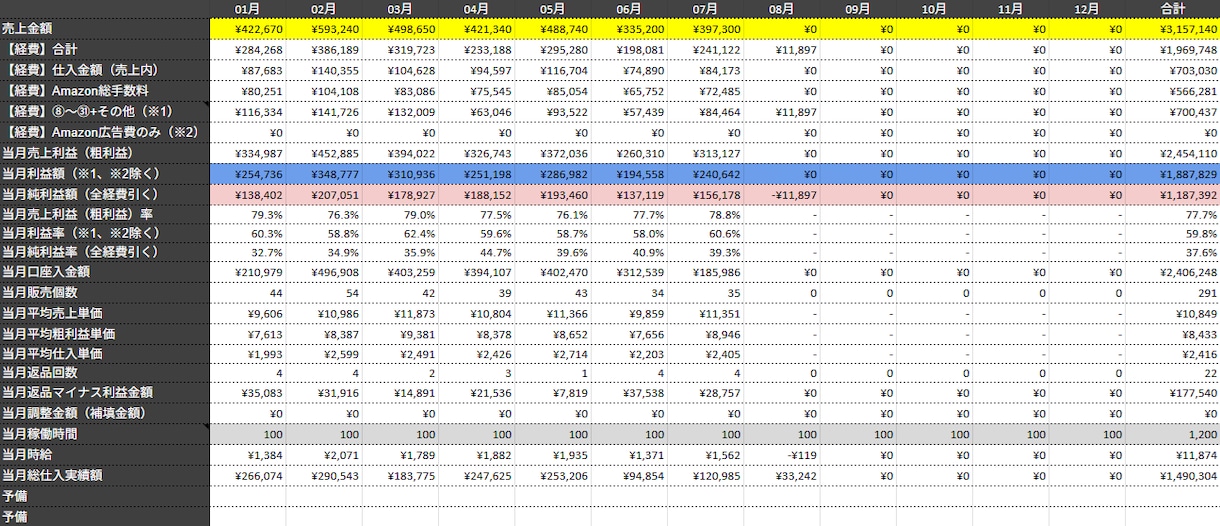The image size is (1220, 526).
Task: Click the pink August net profit -¥11,897
Action: 782,193
